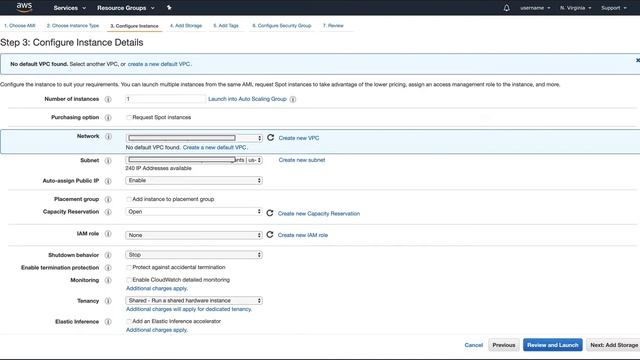The height and width of the screenshot is (360, 640).
Task: Show info icon for IAM role
Action: [108, 233]
